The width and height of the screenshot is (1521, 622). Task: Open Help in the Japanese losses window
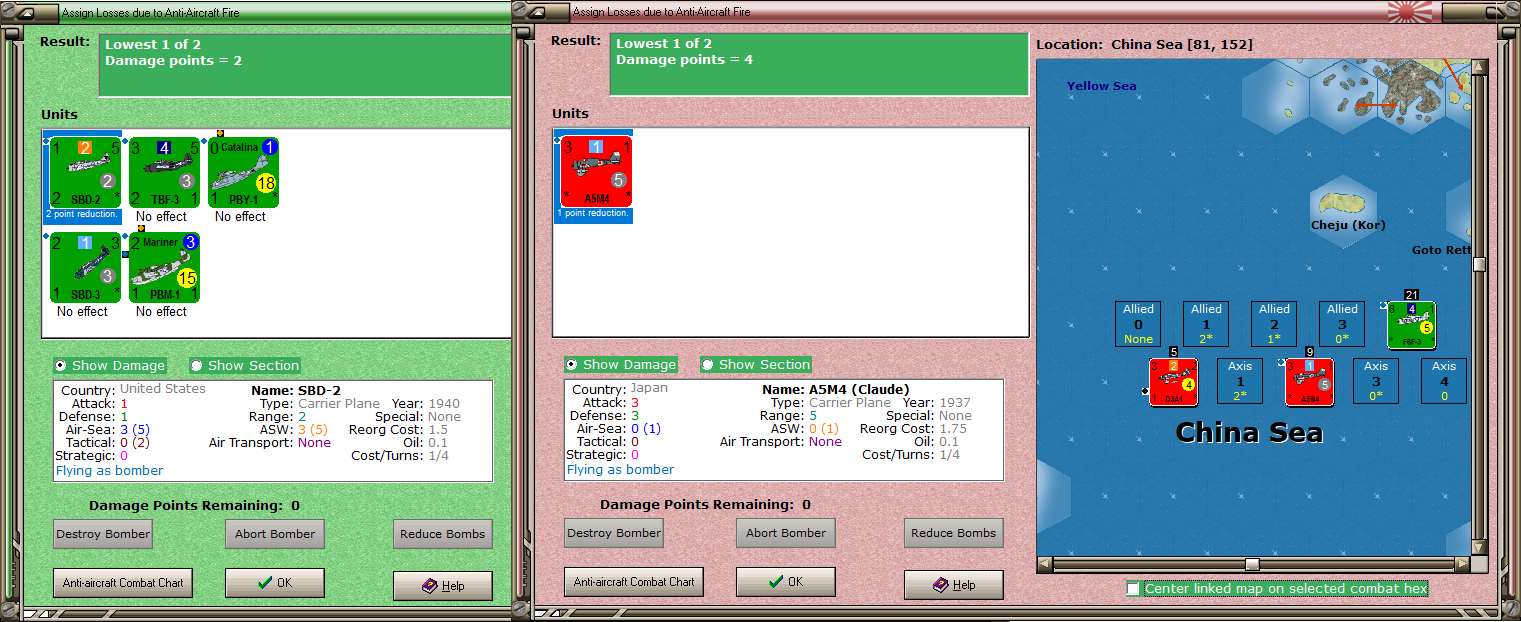(x=954, y=585)
